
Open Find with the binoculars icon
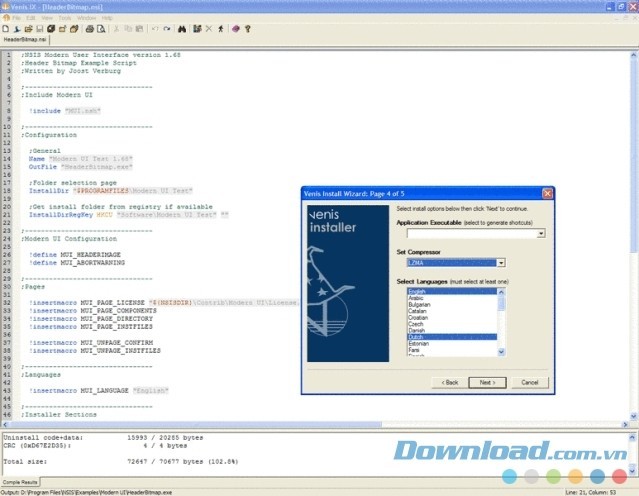(182, 29)
